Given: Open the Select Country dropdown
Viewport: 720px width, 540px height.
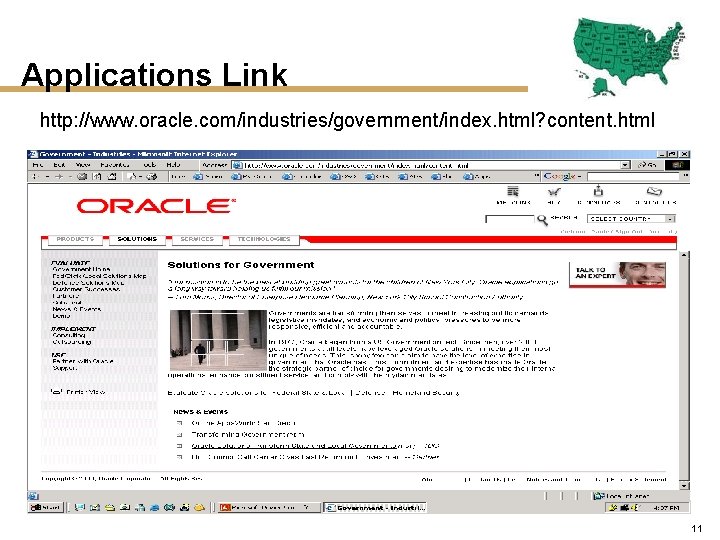Looking at the screenshot, I should click(631, 219).
